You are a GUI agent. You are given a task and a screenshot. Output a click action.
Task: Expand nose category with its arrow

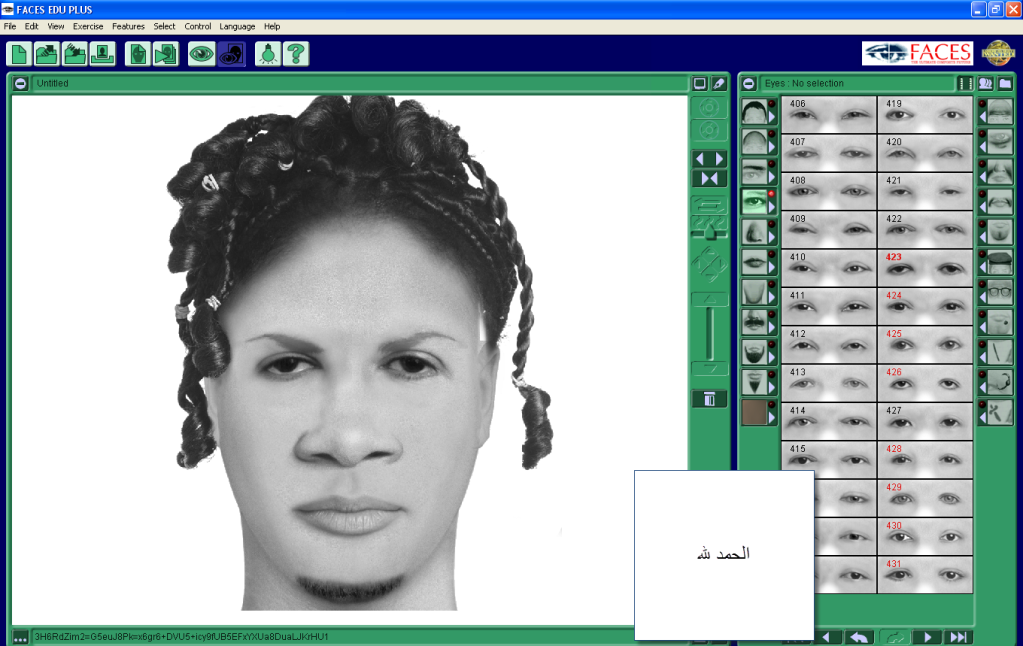tap(772, 237)
